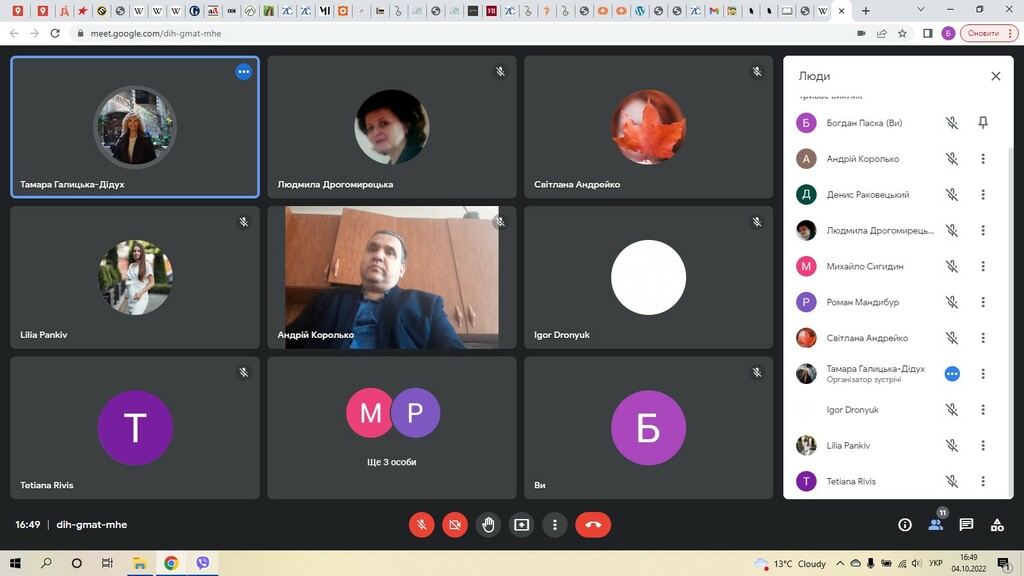Toggle the microphone mute button

[422, 524]
